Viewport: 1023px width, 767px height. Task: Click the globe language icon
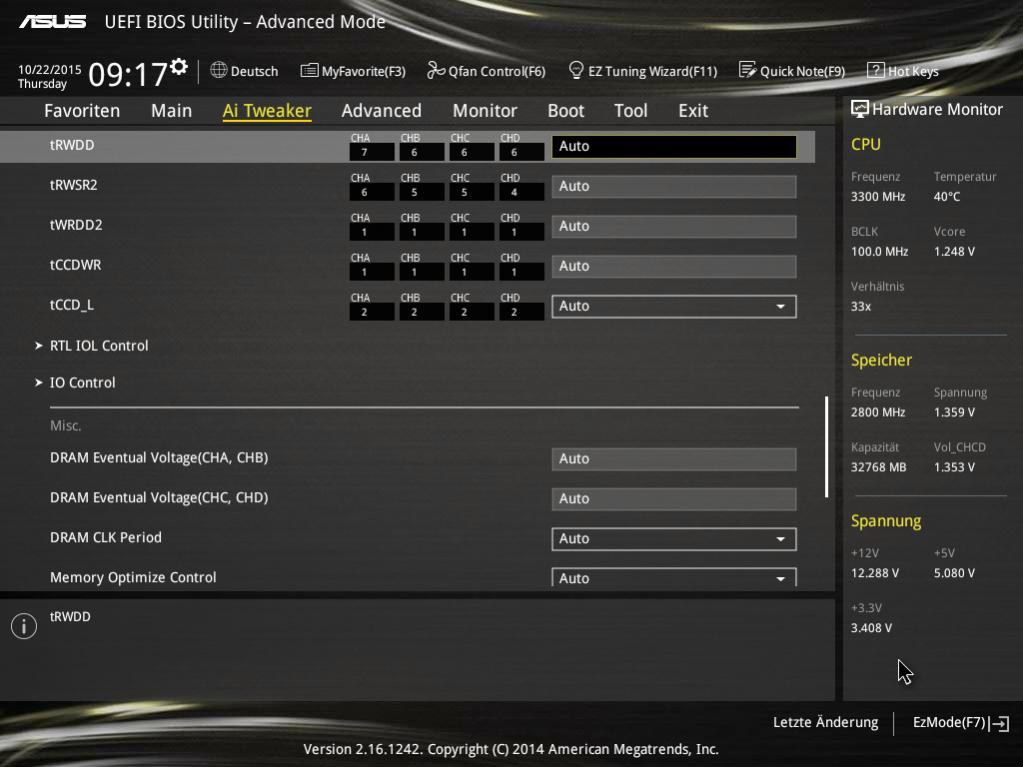219,70
